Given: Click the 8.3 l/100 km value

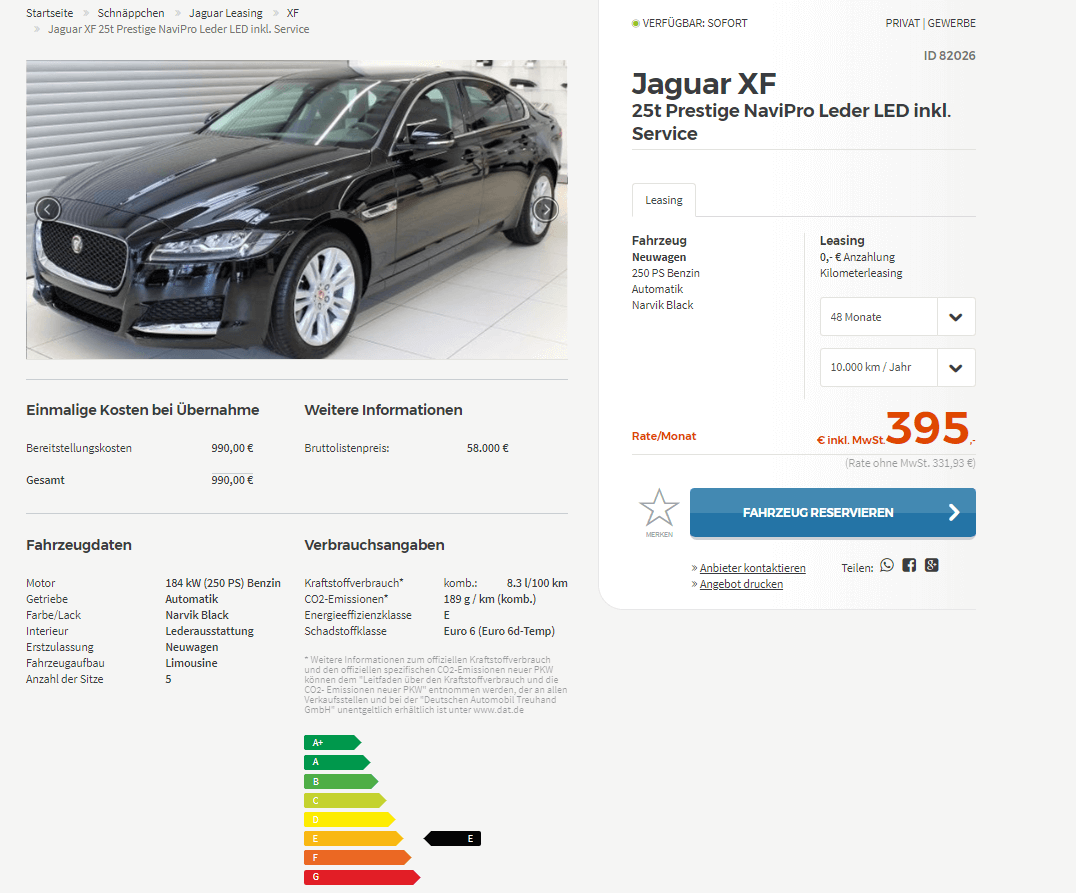Looking at the screenshot, I should [x=537, y=583].
